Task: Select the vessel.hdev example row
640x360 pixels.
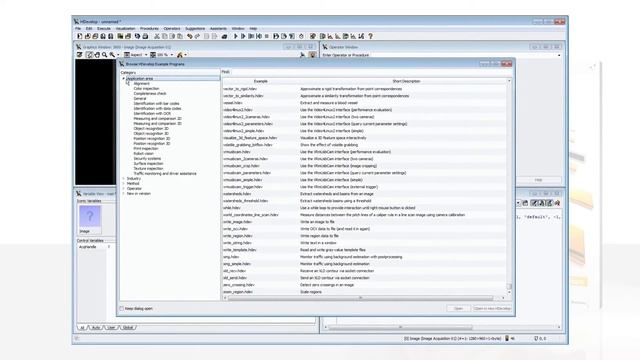Action: coord(364,103)
